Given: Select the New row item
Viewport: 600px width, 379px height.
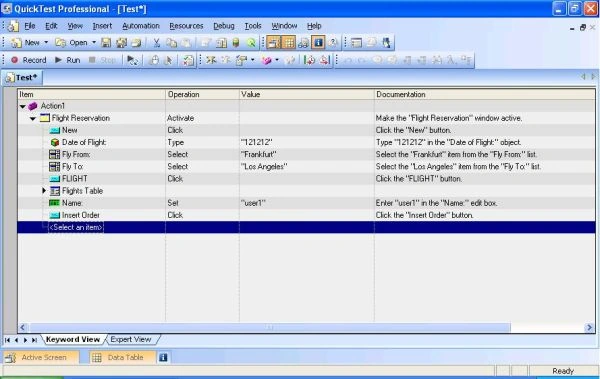Looking at the screenshot, I should [x=70, y=130].
